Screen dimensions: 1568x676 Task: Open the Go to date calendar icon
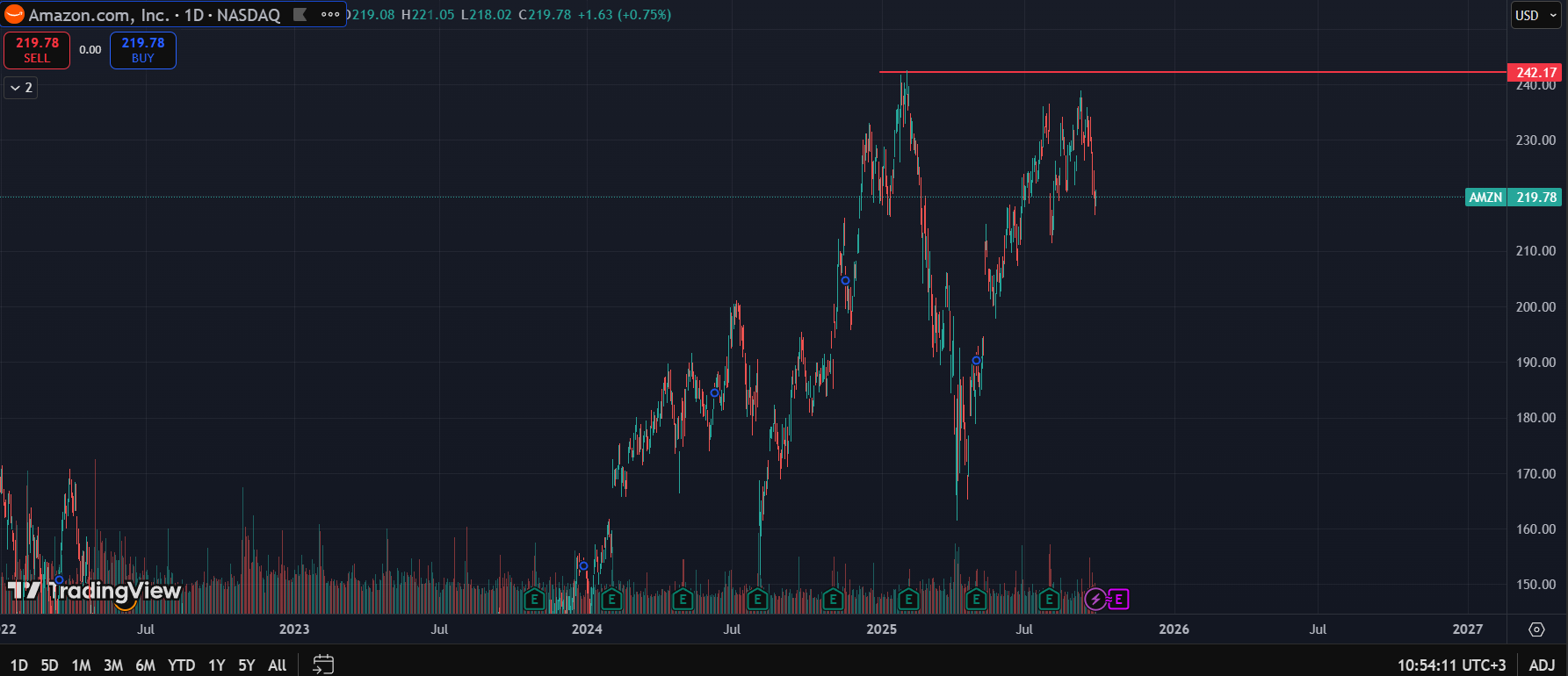(x=323, y=665)
